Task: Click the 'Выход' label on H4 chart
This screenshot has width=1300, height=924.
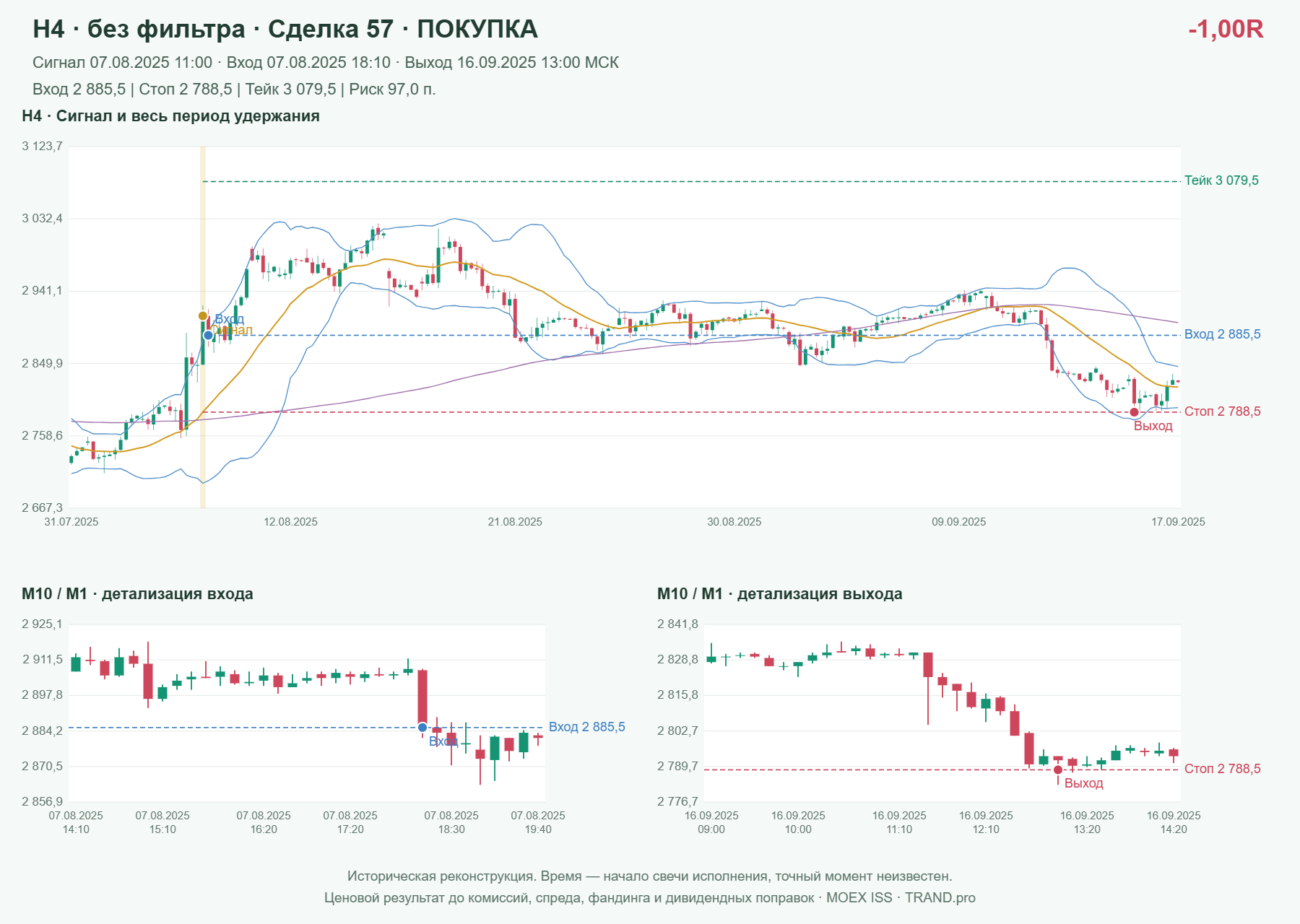Action: 1153,426
